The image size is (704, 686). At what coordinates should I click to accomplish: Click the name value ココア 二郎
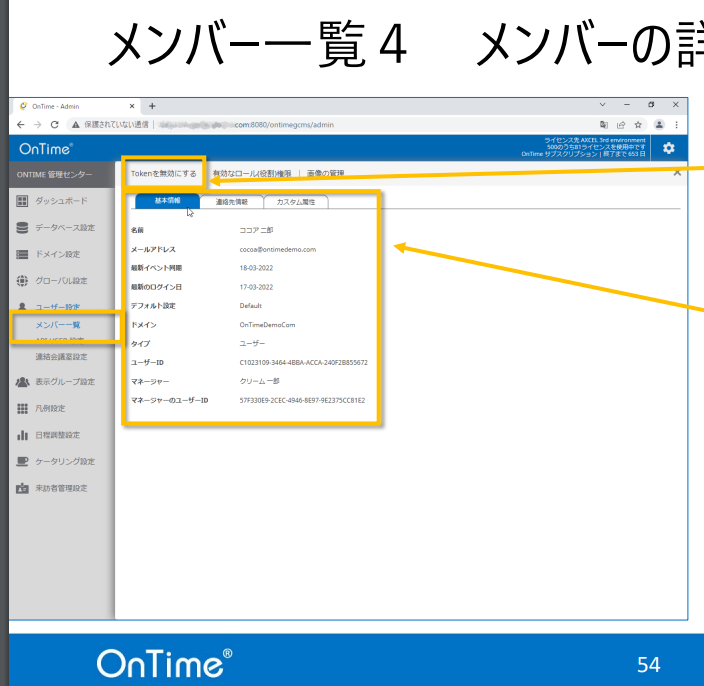pos(256,230)
